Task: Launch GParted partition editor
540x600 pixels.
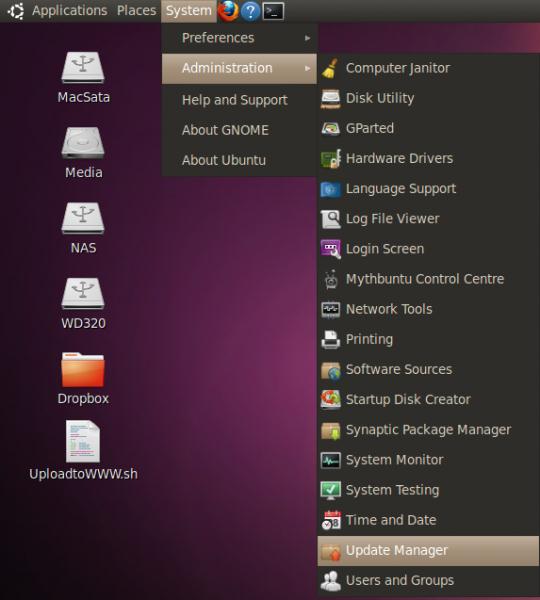Action: (428, 129)
